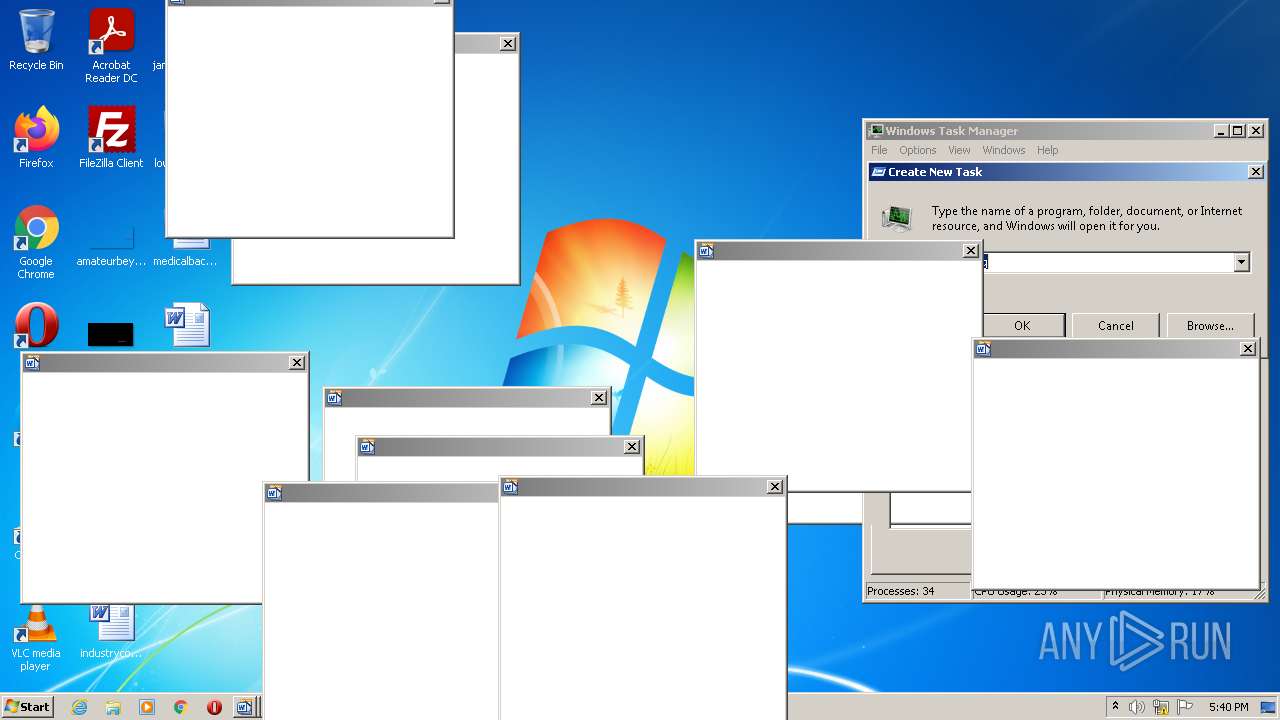Open Internet Explorer from the taskbar
The height and width of the screenshot is (720, 1280).
click(79, 707)
